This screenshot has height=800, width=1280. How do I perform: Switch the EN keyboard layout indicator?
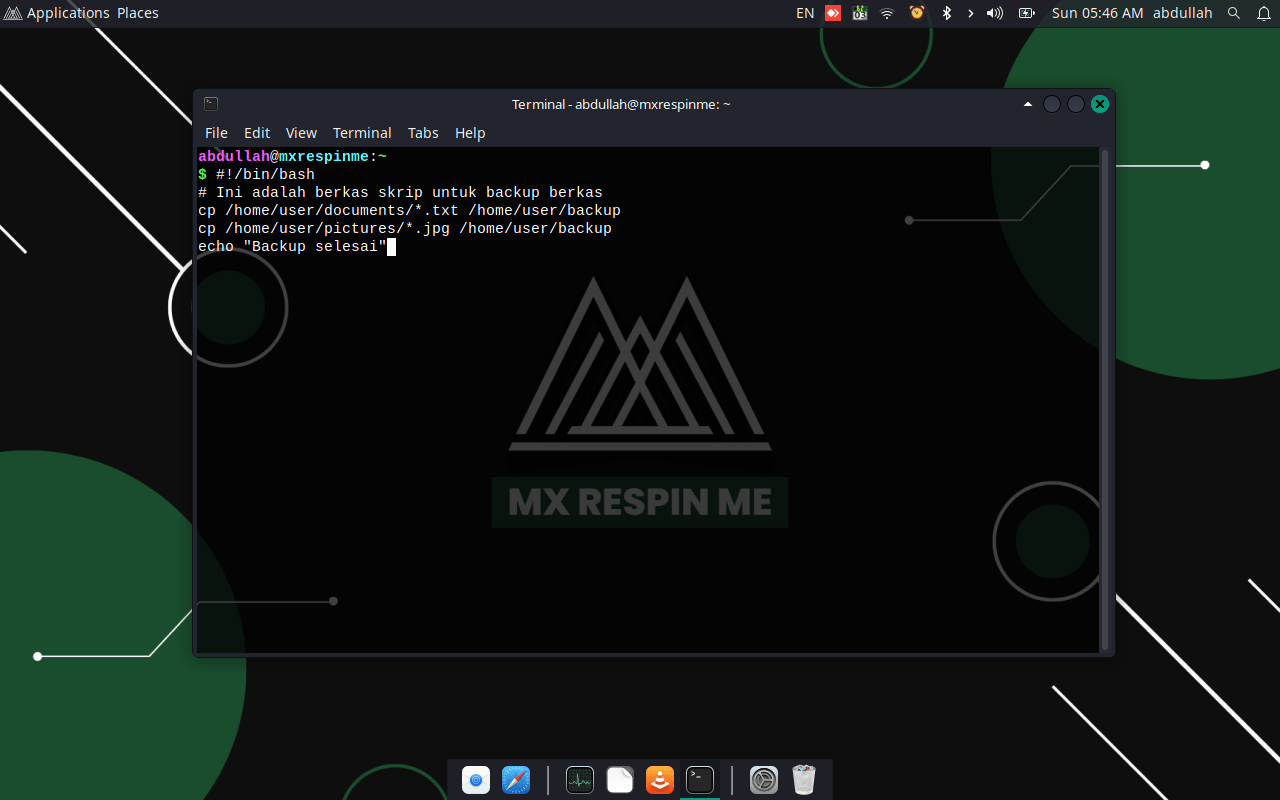(805, 13)
